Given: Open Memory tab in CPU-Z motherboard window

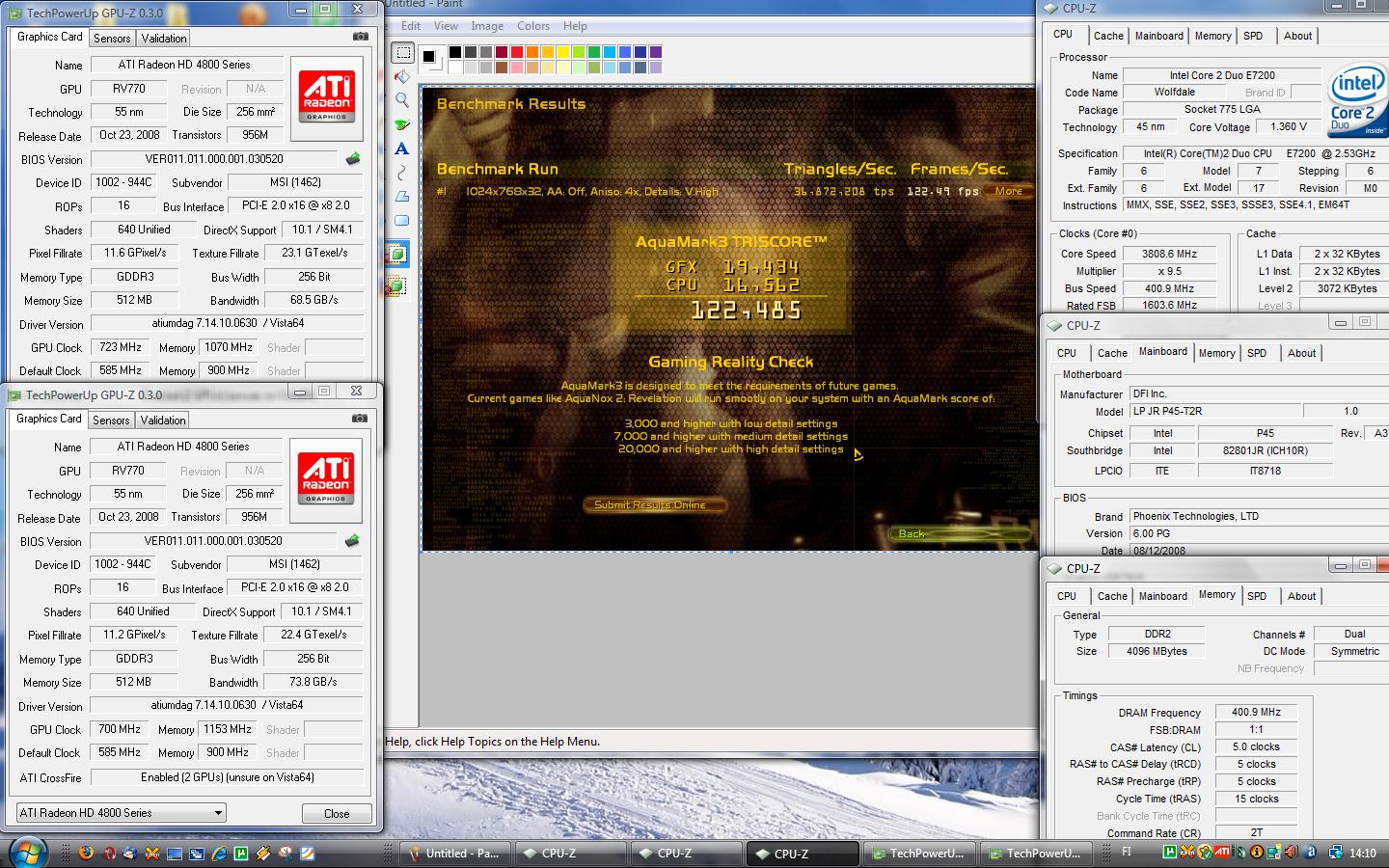Looking at the screenshot, I should (x=1216, y=353).
